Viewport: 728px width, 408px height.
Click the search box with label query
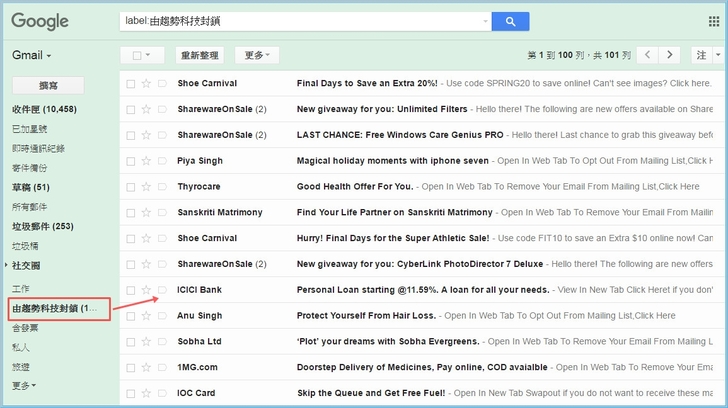point(300,21)
